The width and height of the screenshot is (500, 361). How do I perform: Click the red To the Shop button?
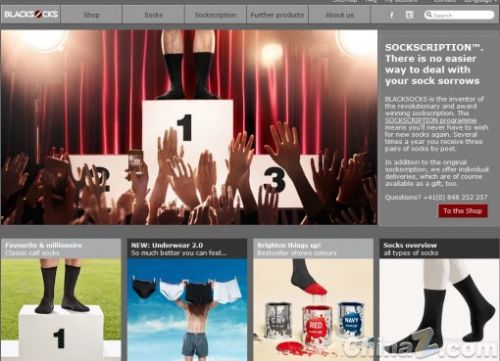click(x=463, y=211)
